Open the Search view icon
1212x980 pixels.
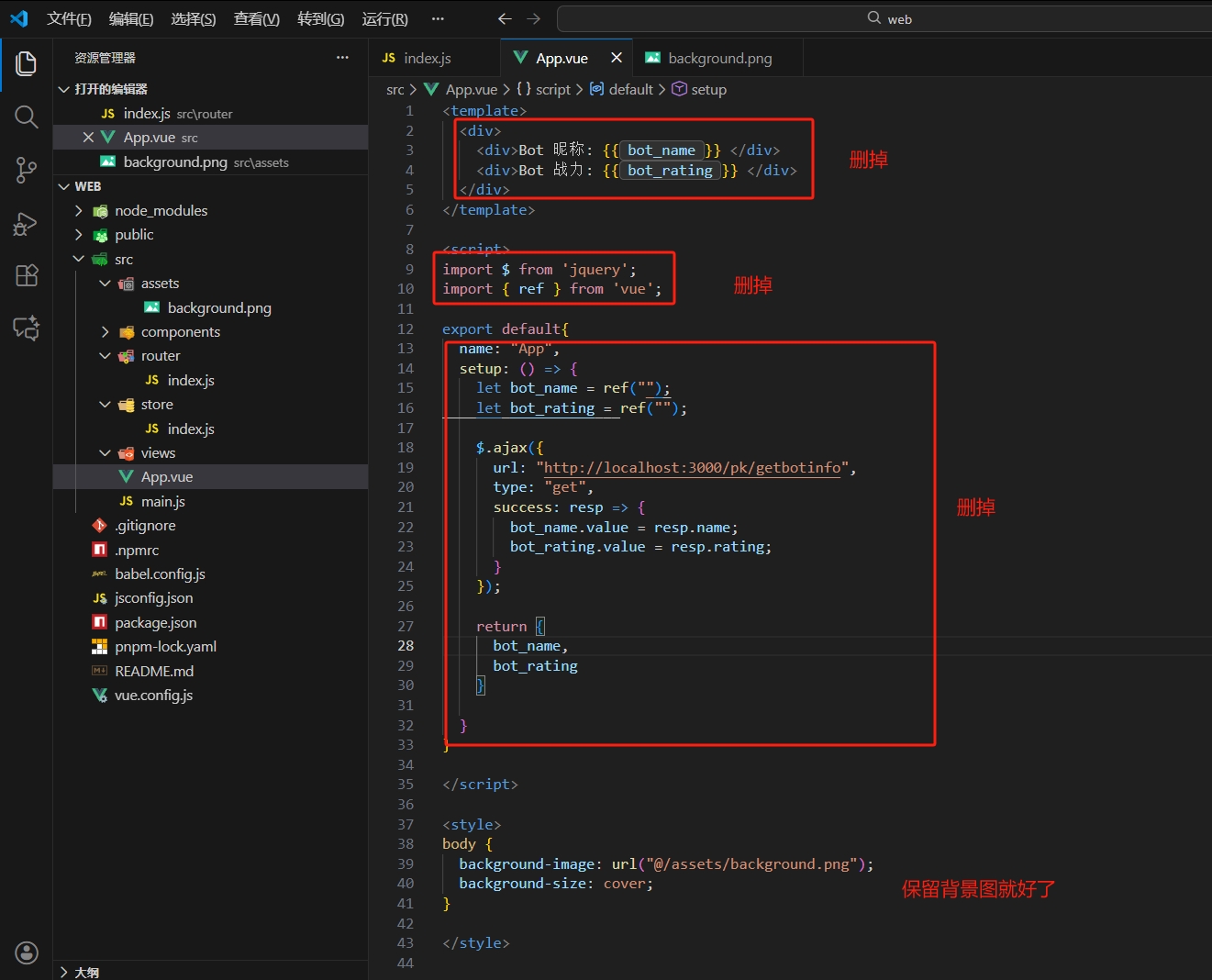(26, 117)
